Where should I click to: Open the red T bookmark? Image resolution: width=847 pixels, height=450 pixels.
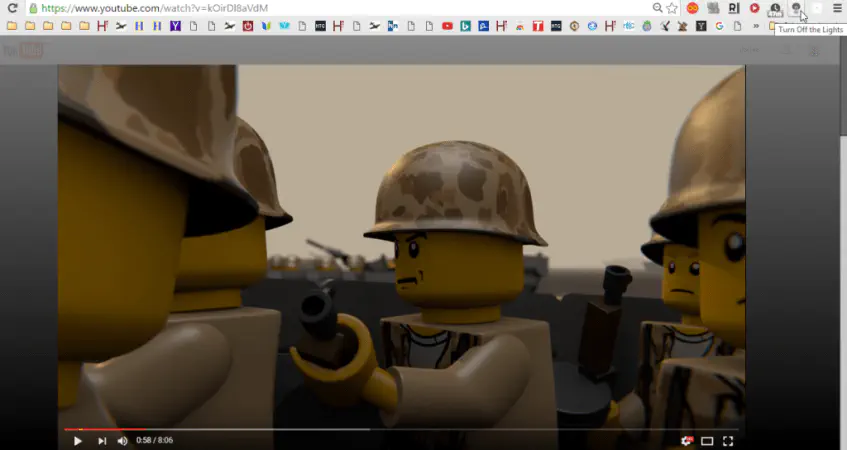(x=537, y=26)
